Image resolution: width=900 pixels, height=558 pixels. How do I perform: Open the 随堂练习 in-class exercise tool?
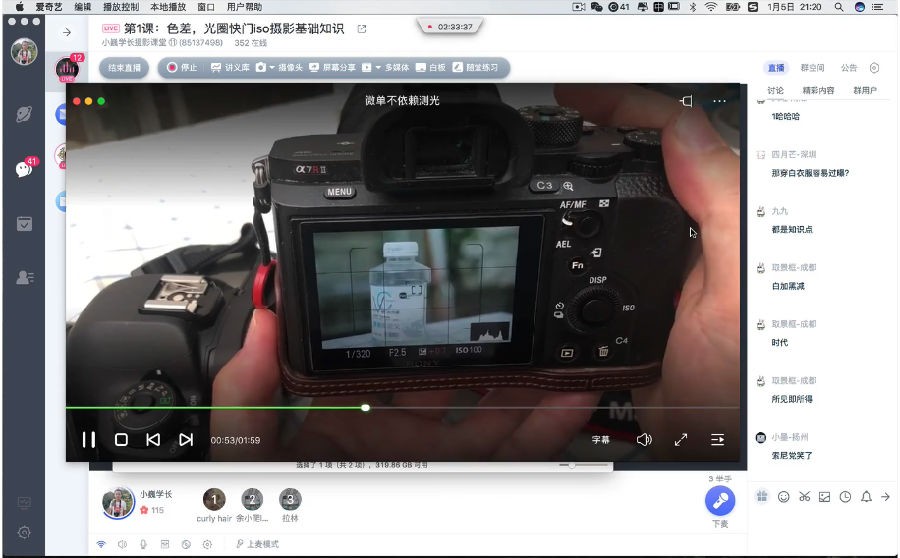pos(475,68)
